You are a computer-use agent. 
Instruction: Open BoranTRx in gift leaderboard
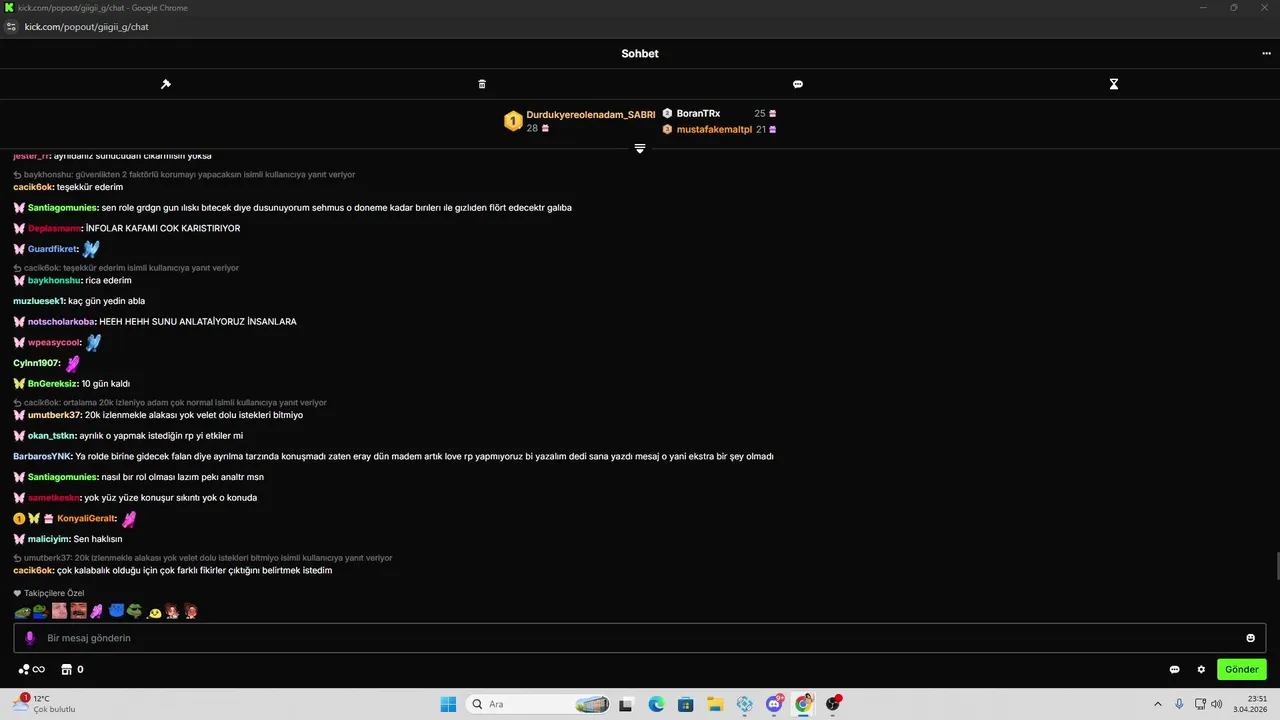[698, 114]
